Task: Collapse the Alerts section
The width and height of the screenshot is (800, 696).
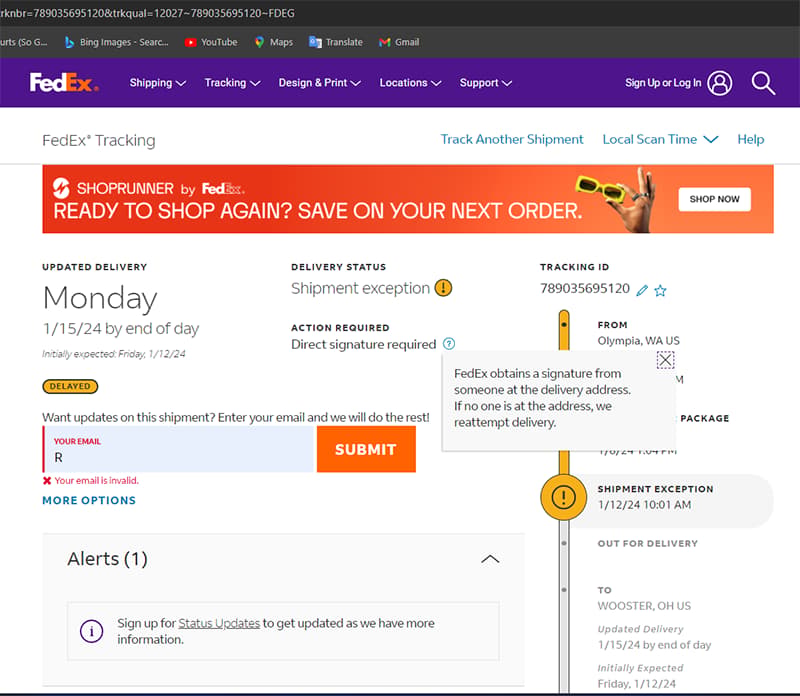Action: (x=490, y=559)
